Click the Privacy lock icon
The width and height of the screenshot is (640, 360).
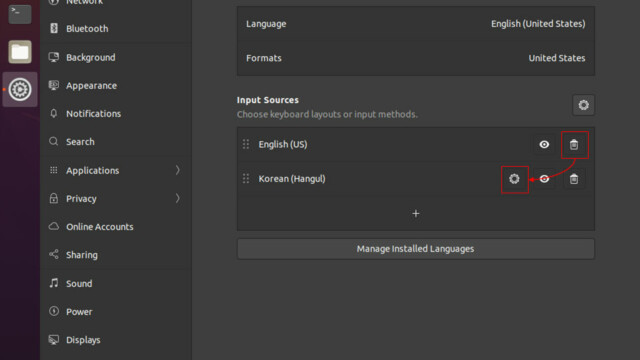click(x=53, y=198)
